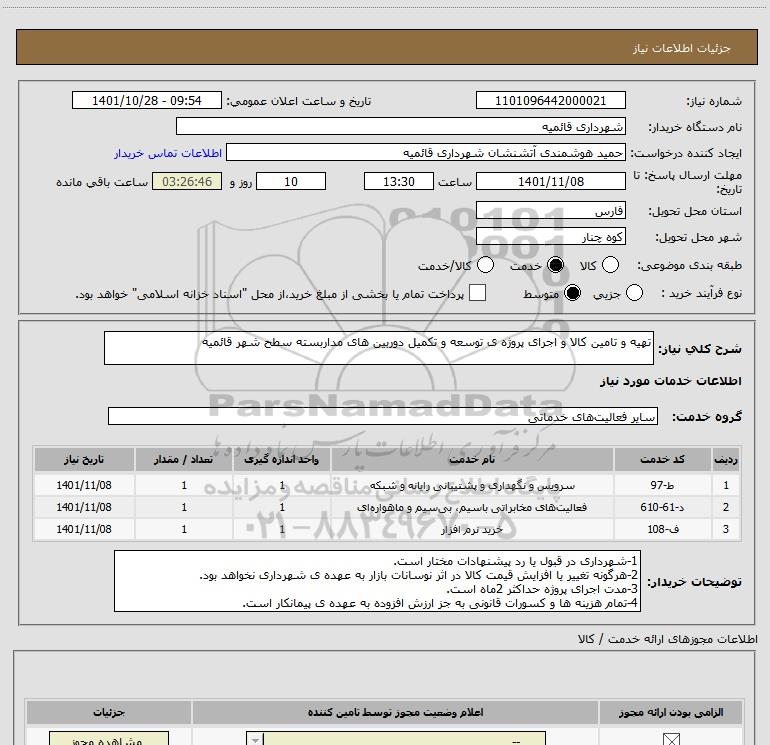Toggle the اسناد خزانه اسلامی payment checkbox
The width and height of the screenshot is (770, 745).
click(x=477, y=293)
